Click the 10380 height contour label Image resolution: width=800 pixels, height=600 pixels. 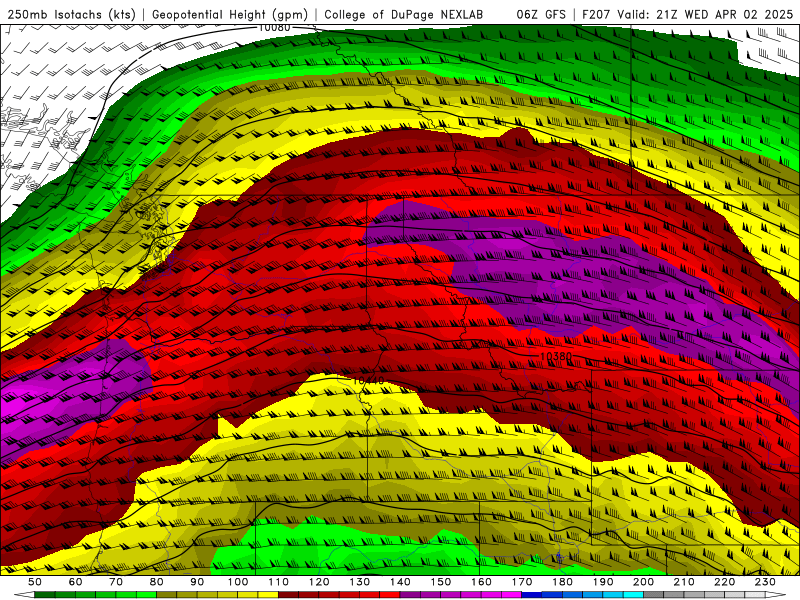click(x=556, y=356)
